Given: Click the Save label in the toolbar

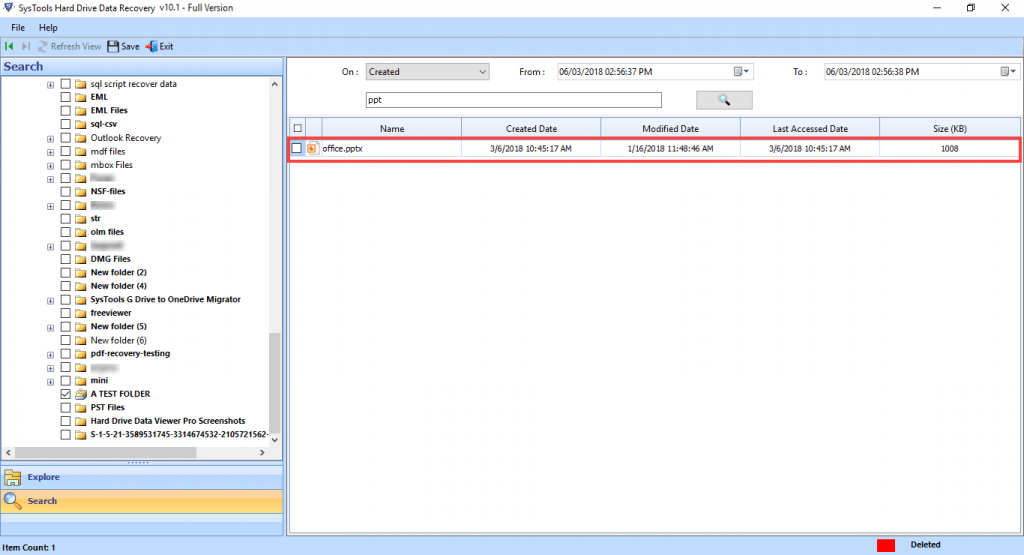Looking at the screenshot, I should 130,46.
